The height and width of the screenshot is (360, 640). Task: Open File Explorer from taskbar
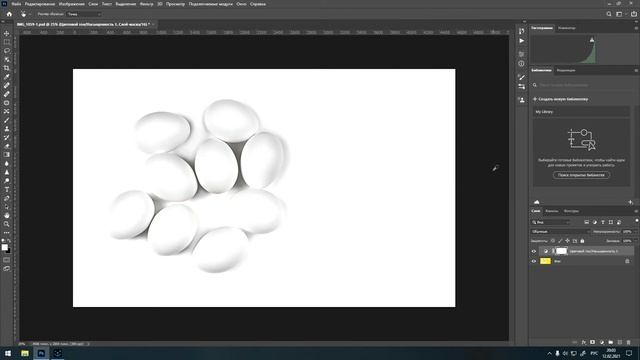click(x=25, y=353)
